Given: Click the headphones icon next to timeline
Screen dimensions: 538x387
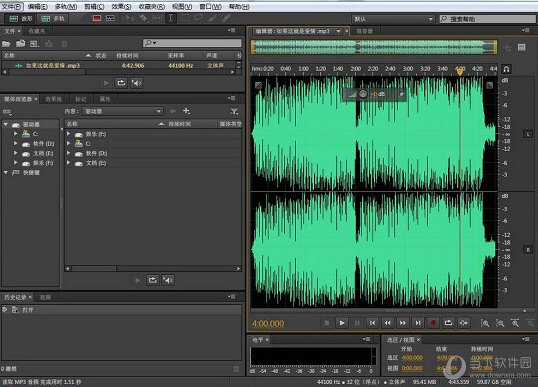Looking at the screenshot, I should [506, 69].
